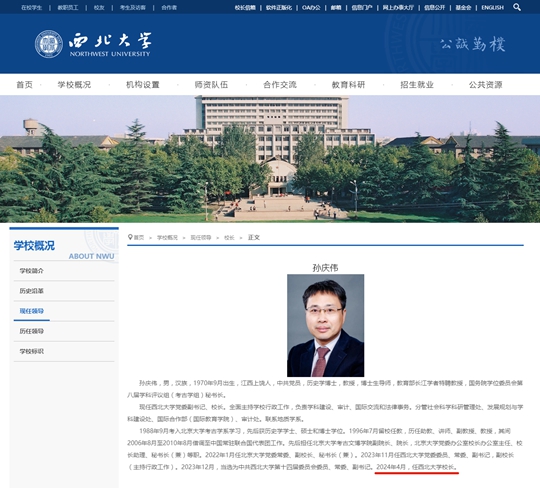Click the Northwest University logo emblem

pos(49,44)
